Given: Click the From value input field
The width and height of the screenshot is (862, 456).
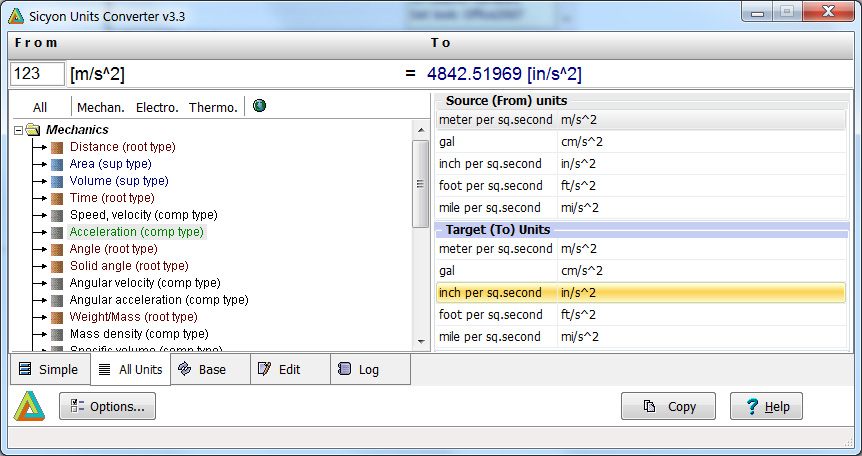Looking at the screenshot, I should pos(37,74).
